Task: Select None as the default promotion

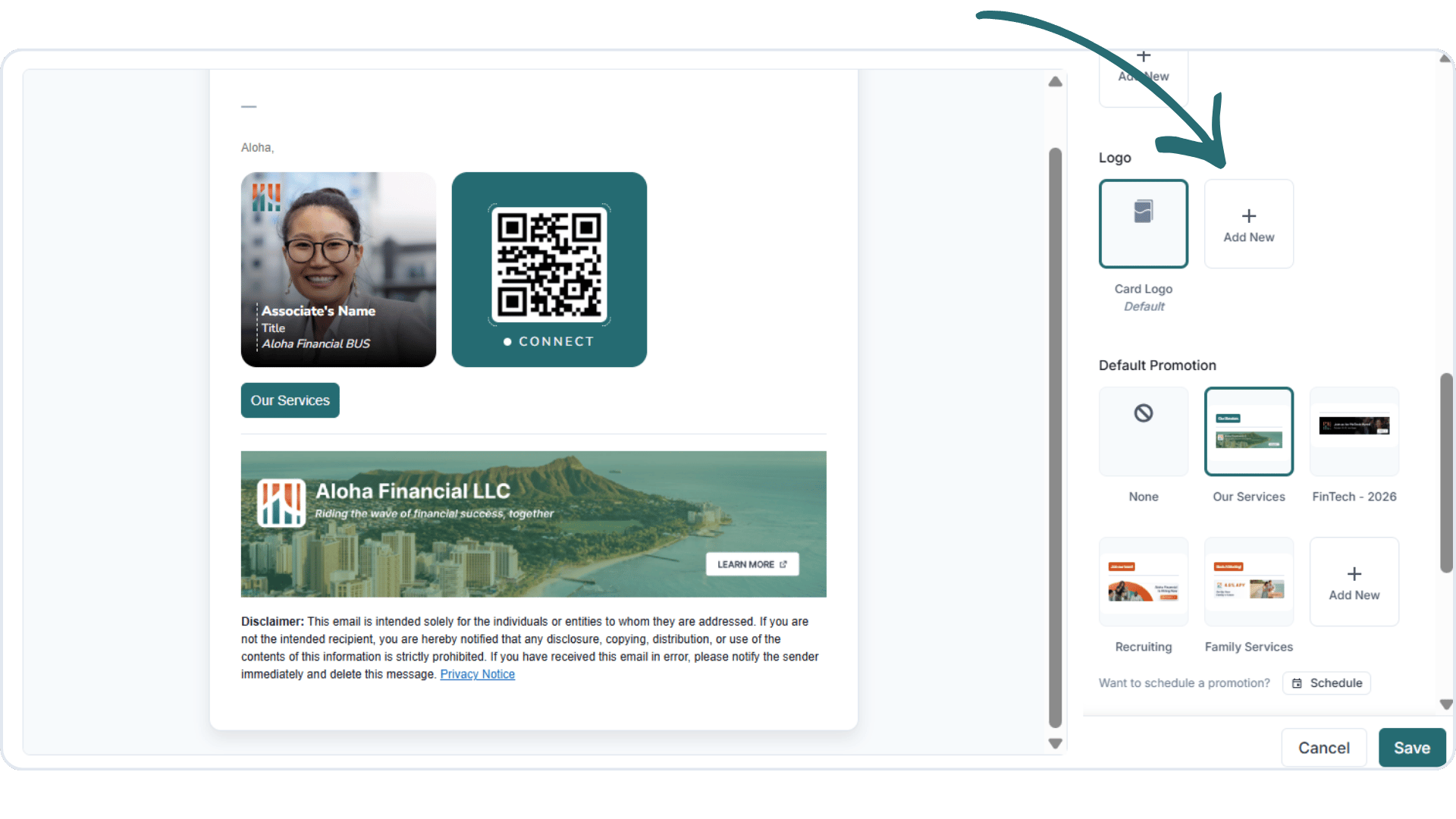Action: point(1143,431)
